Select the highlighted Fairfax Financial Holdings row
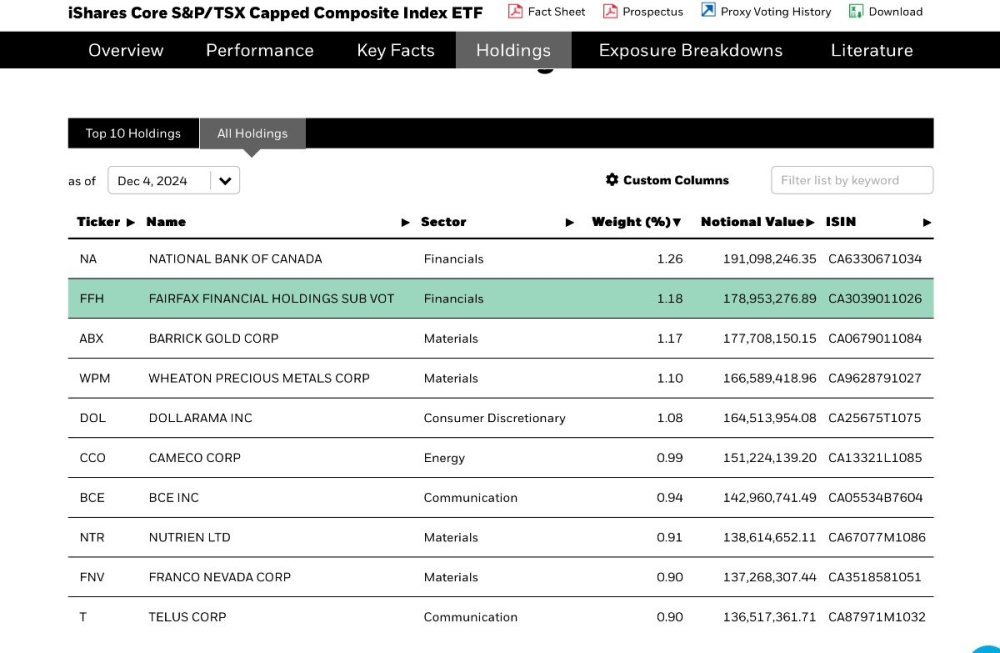Viewport: 1000px width, 653px height. 501,298
